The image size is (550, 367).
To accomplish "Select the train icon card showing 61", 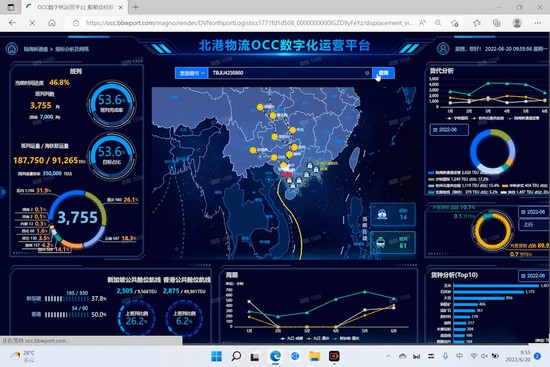I will coord(393,242).
